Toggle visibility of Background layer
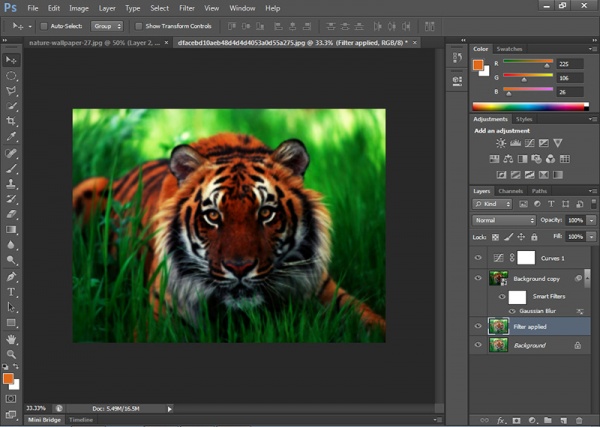 pyautogui.click(x=478, y=345)
